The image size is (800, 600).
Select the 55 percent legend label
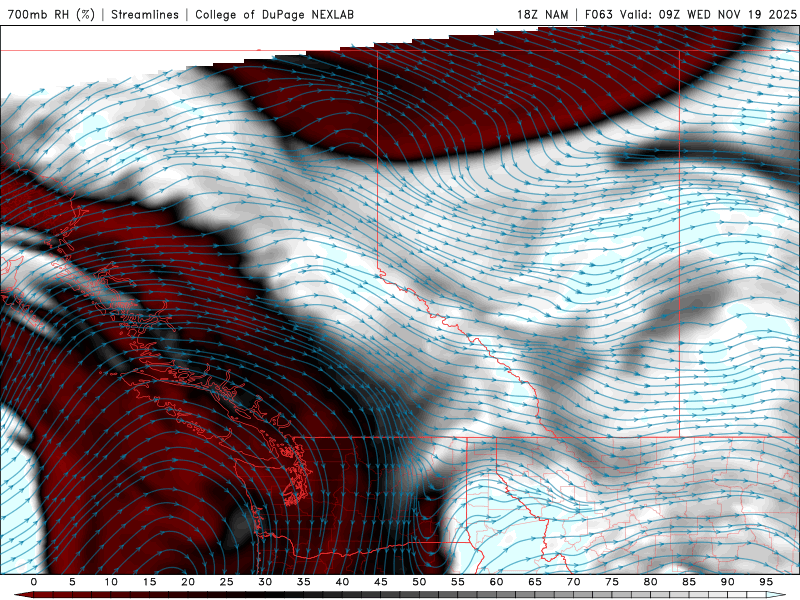(x=458, y=582)
